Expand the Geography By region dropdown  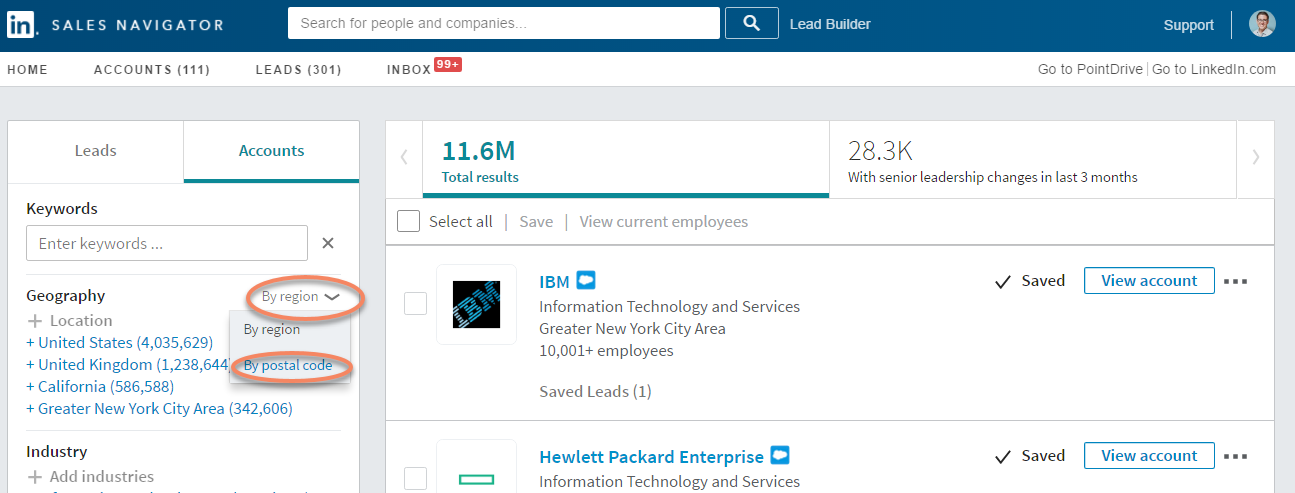[x=301, y=297]
